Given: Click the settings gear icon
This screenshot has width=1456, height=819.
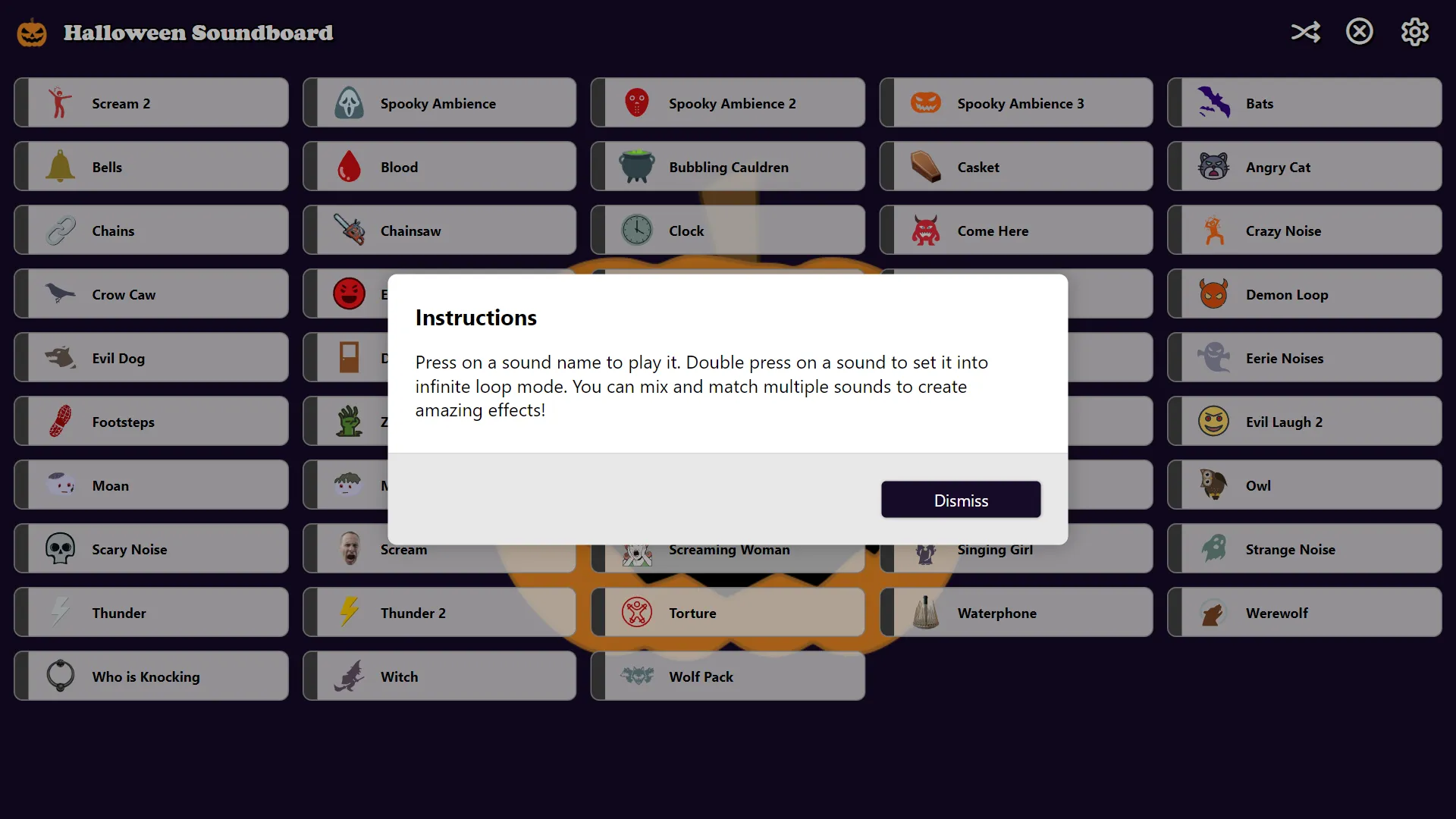Looking at the screenshot, I should pos(1416,32).
